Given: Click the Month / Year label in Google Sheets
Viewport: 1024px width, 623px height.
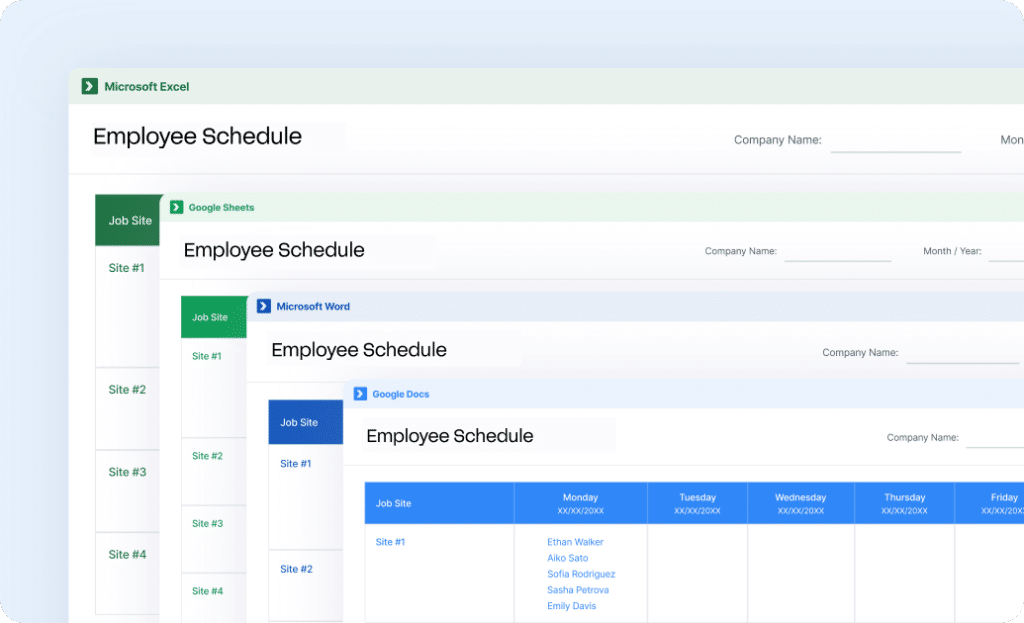Looking at the screenshot, I should tap(952, 251).
